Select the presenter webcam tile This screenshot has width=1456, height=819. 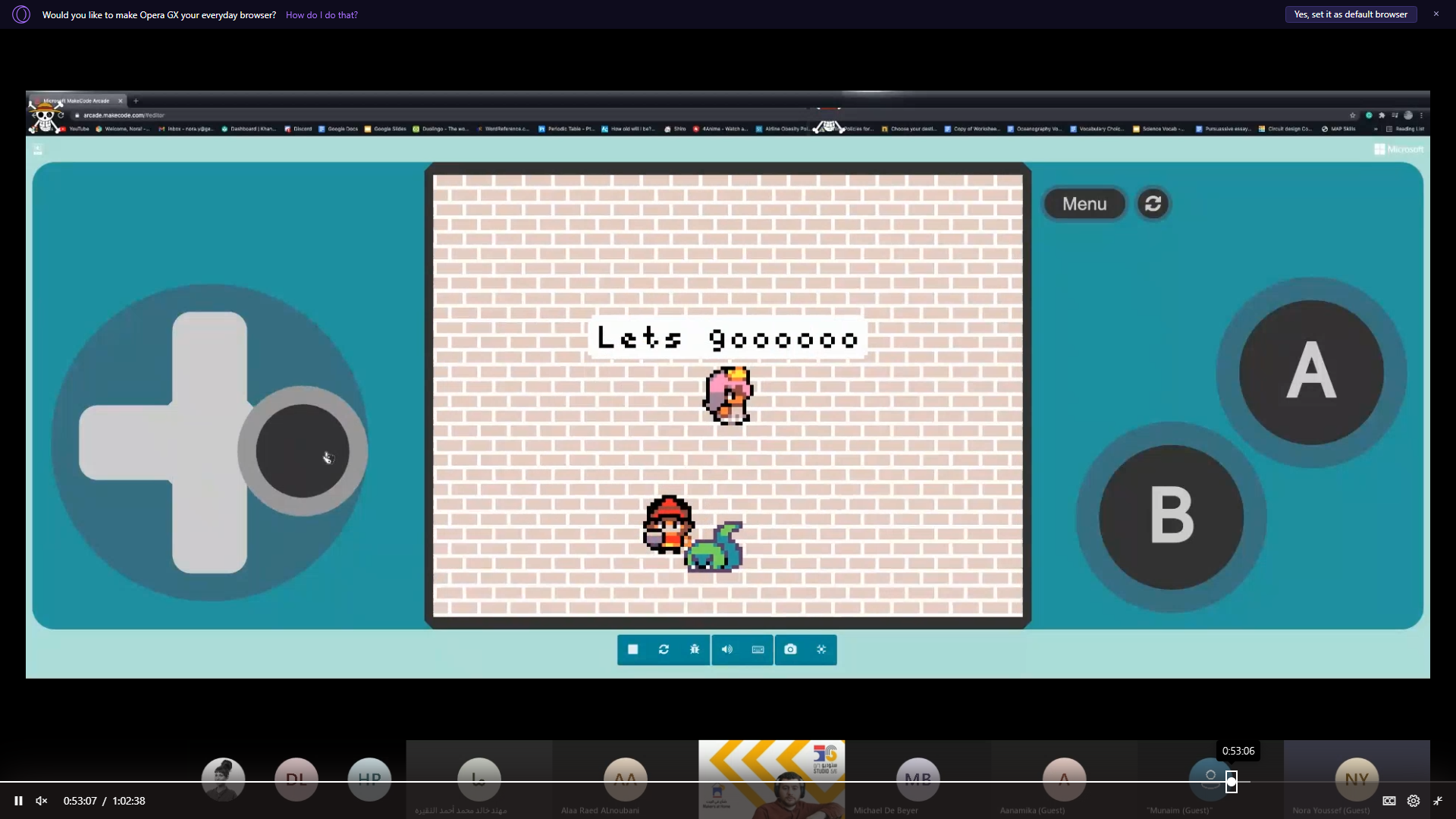click(x=771, y=780)
